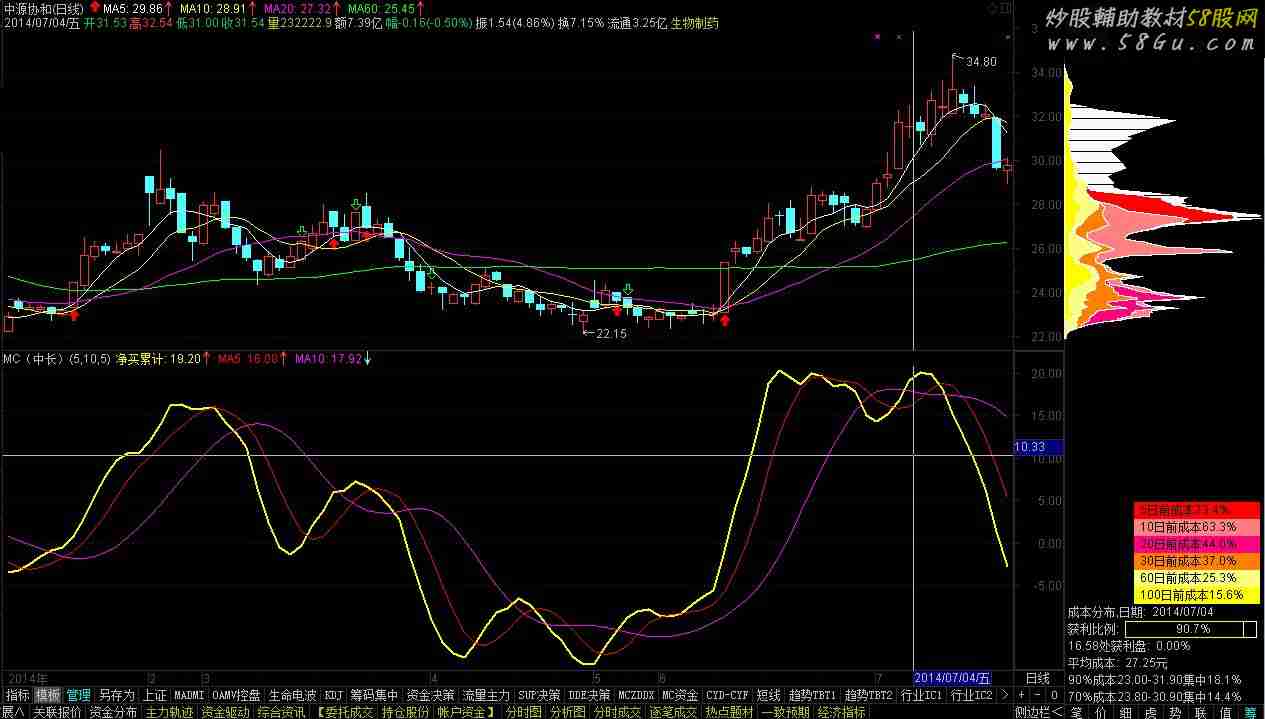Select the 筹 chip distribution panel
This screenshot has width=1265, height=719.
[1251, 712]
